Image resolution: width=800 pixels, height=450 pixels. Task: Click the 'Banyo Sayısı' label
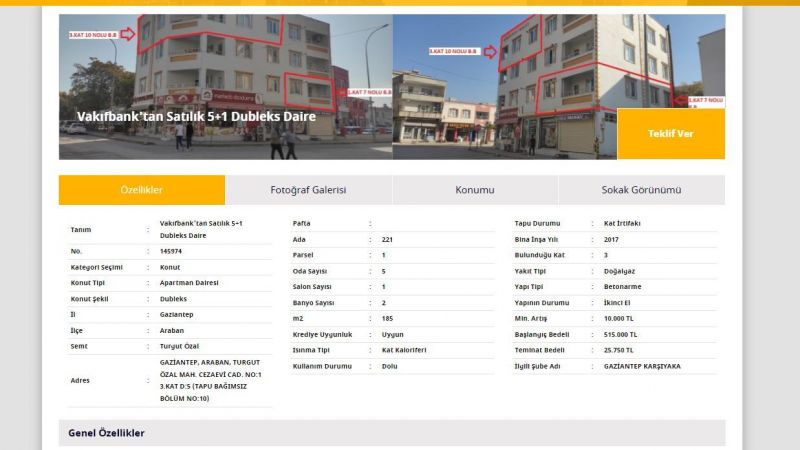coord(313,303)
